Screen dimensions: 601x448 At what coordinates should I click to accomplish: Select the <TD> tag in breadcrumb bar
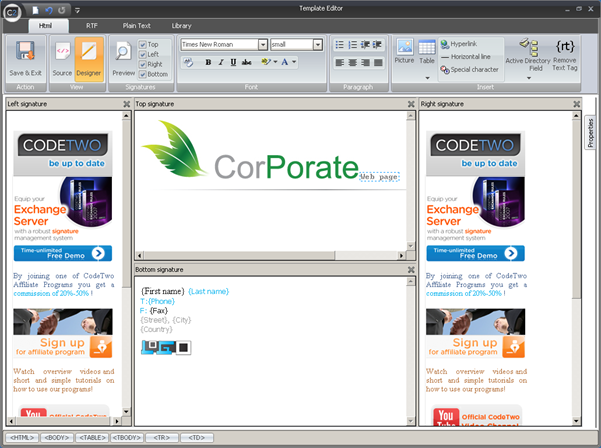(x=197, y=438)
